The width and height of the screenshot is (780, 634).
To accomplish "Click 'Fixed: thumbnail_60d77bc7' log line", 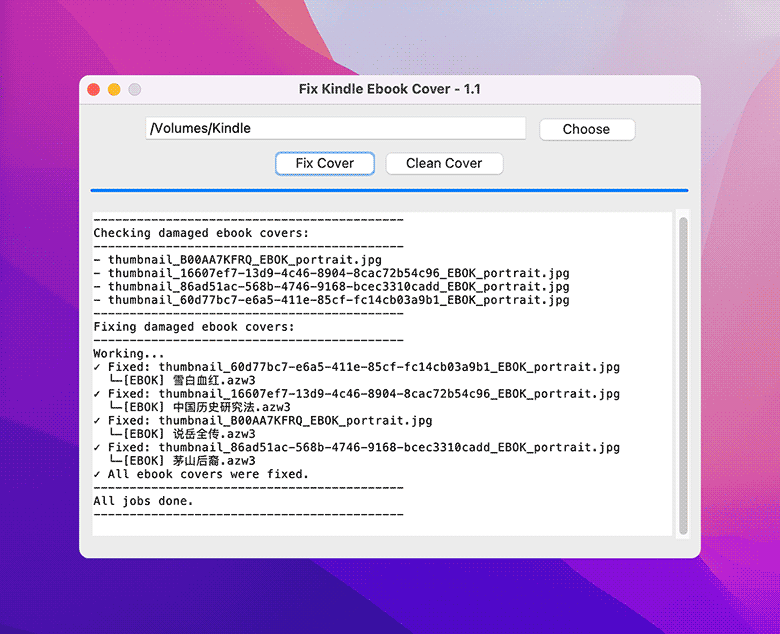I will pos(357,367).
